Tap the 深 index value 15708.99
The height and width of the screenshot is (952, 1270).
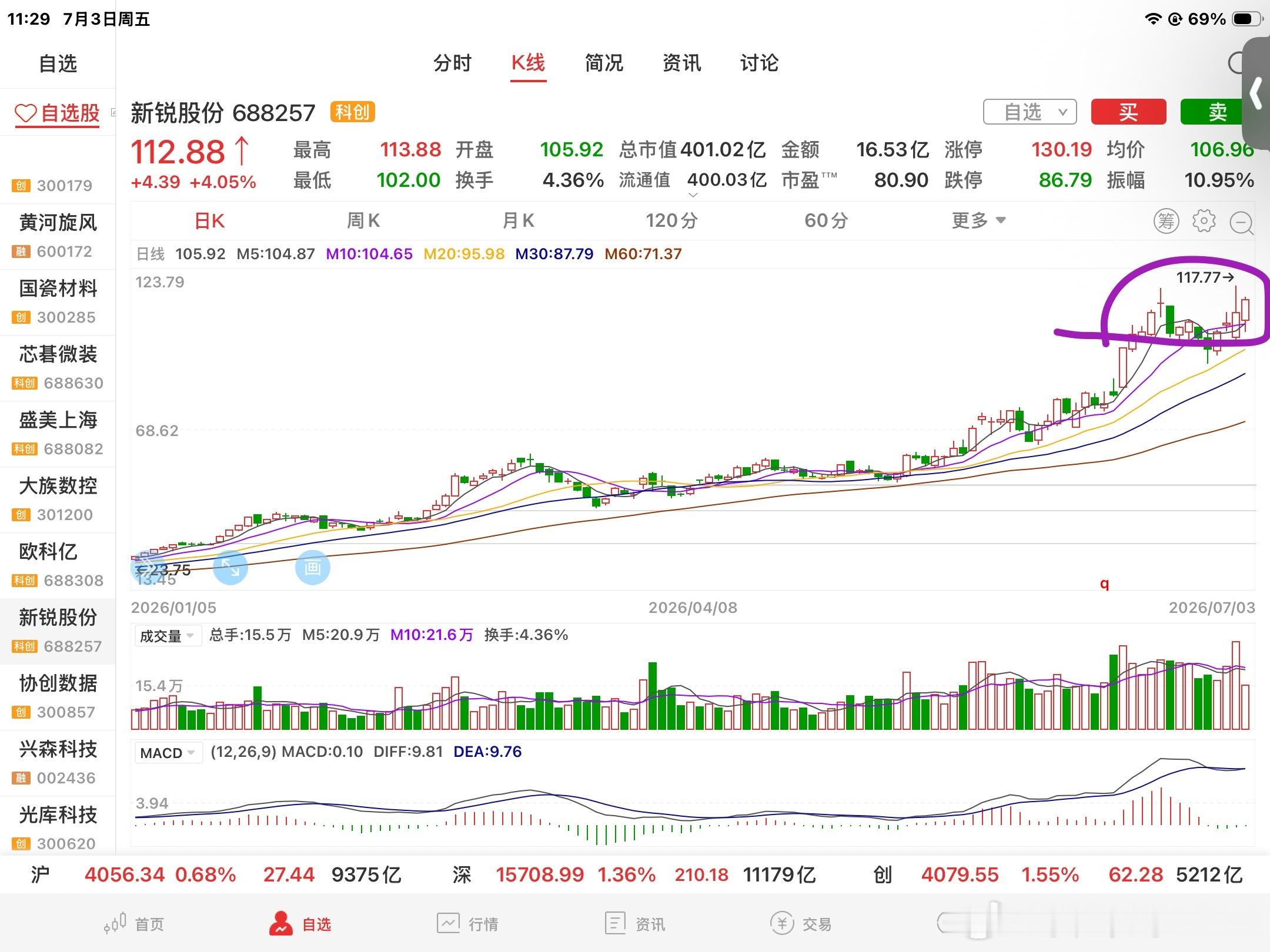point(540,875)
